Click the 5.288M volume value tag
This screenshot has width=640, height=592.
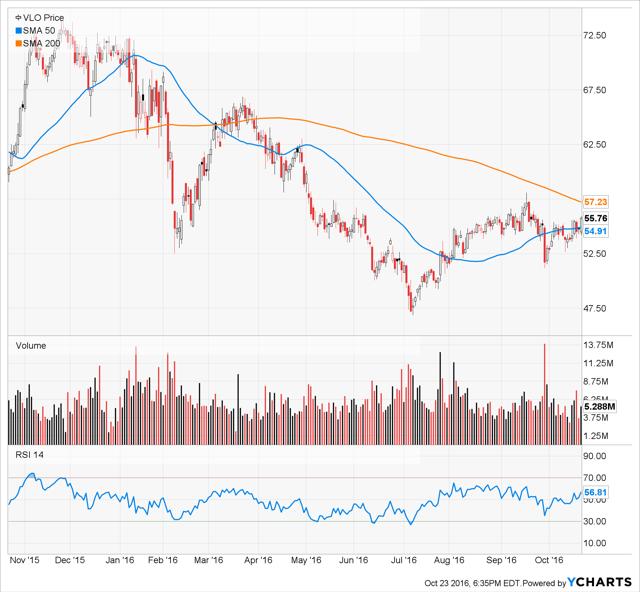click(x=599, y=407)
